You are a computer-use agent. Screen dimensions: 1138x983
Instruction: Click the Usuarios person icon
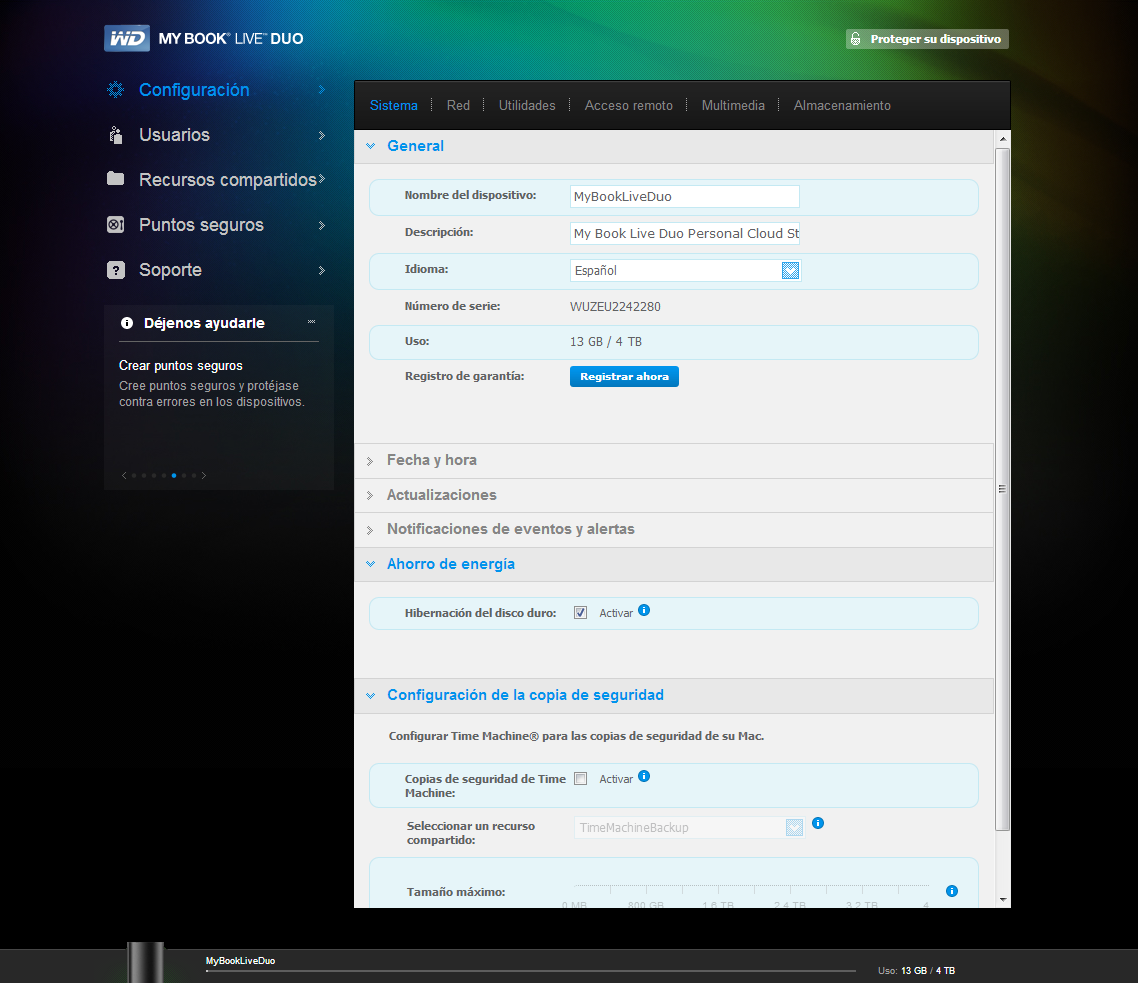115,135
